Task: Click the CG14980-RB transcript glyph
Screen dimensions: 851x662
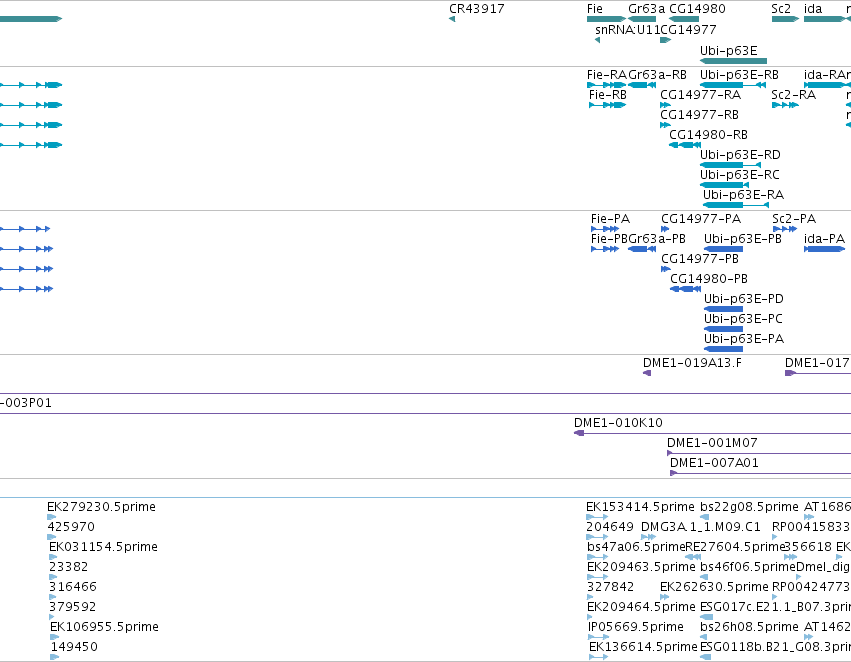Action: click(x=685, y=145)
